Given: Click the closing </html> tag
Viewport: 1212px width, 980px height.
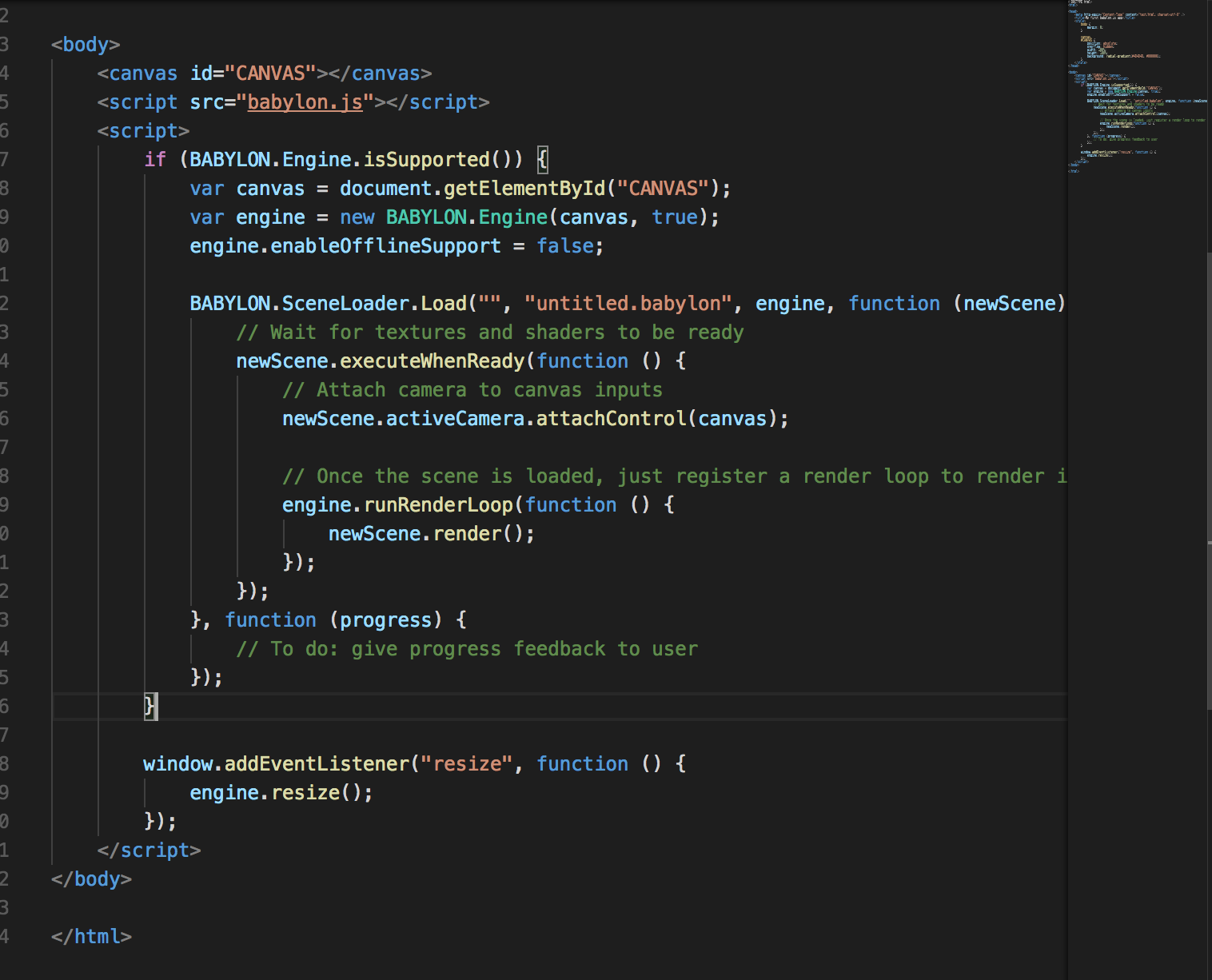Looking at the screenshot, I should [x=91, y=937].
